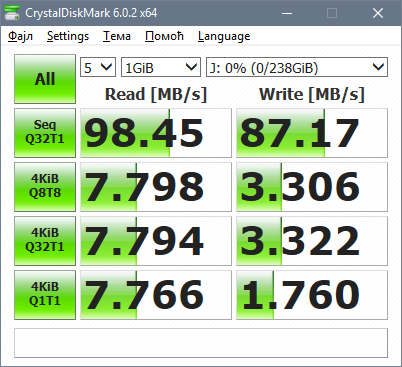Viewport: 402px width, 367px height.
Task: Click the empty comment field at bottom
Action: coord(201,343)
